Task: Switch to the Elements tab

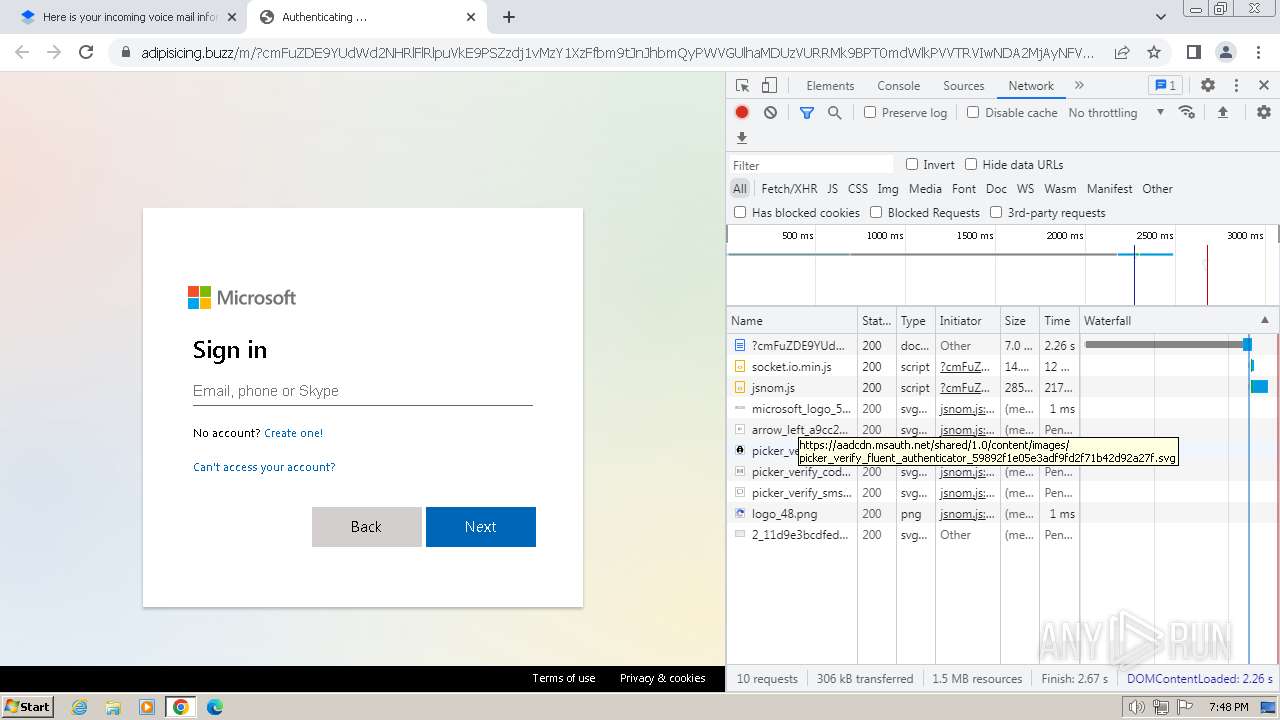Action: coord(830,86)
